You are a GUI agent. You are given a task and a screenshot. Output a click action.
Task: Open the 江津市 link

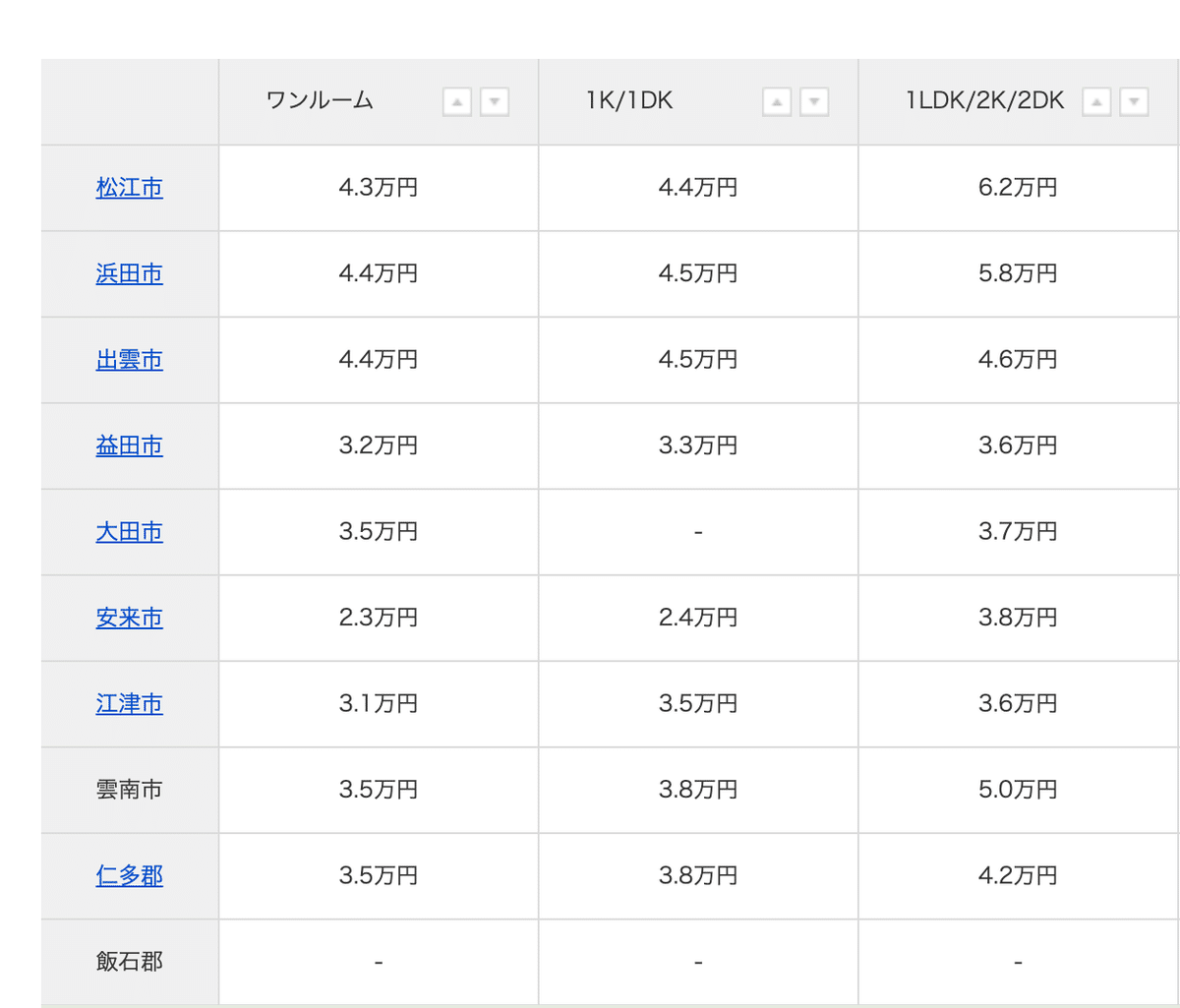pyautogui.click(x=130, y=704)
